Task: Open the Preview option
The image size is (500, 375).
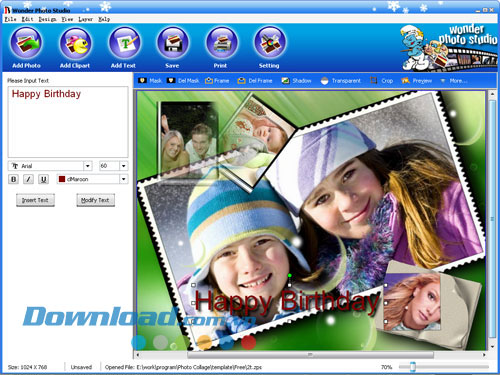Action: pos(417,81)
